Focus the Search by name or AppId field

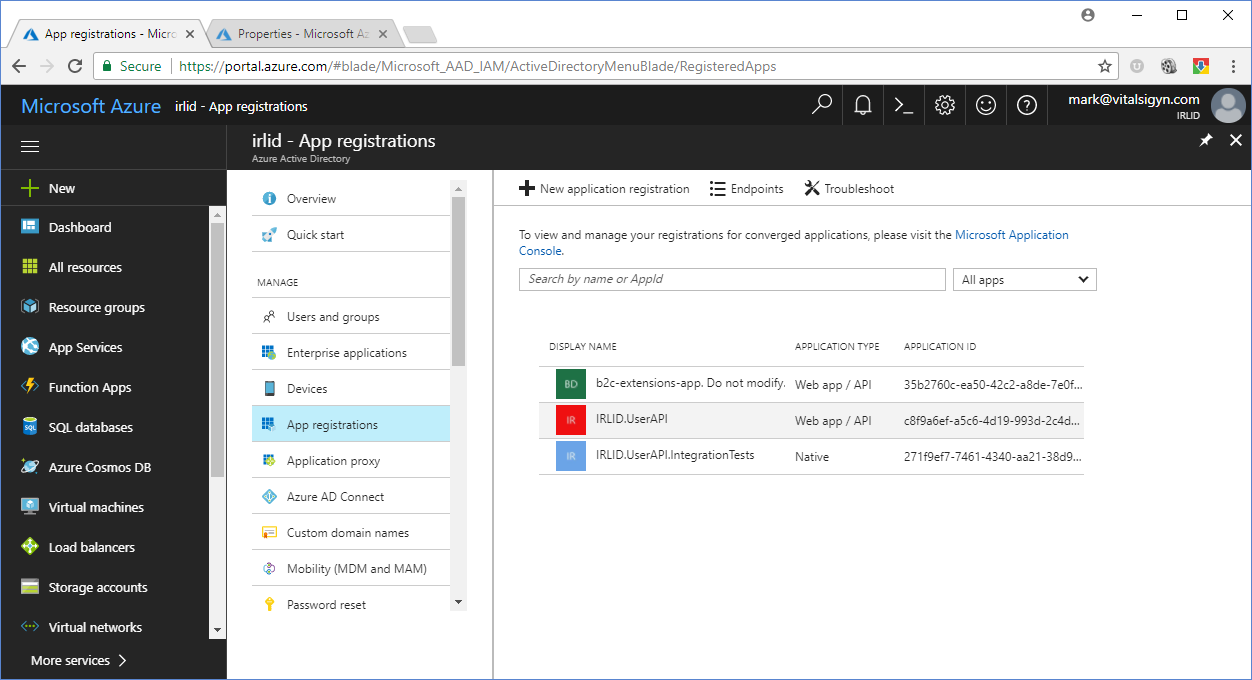pyautogui.click(x=732, y=279)
